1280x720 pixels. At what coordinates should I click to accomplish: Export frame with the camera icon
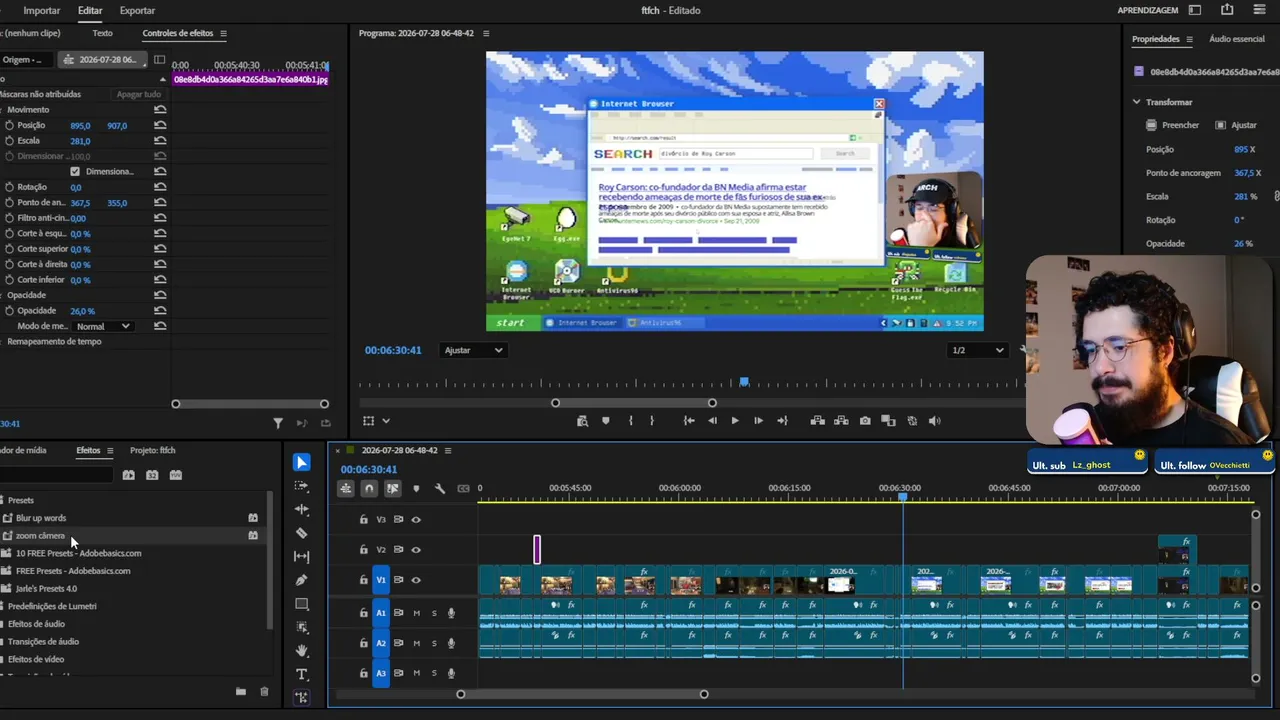coord(865,421)
